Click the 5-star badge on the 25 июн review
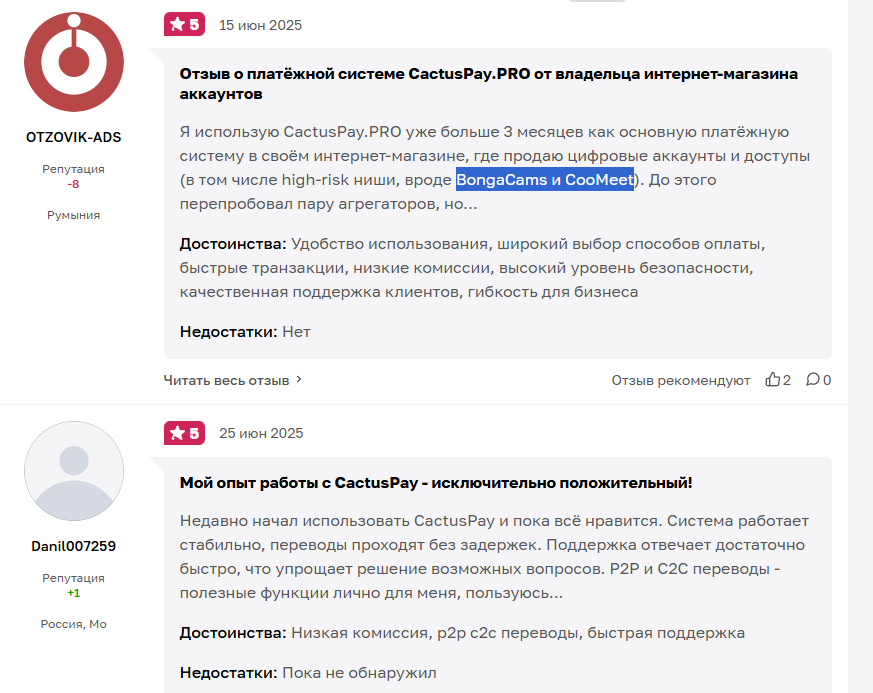Image resolution: width=873 pixels, height=693 pixels. click(184, 433)
